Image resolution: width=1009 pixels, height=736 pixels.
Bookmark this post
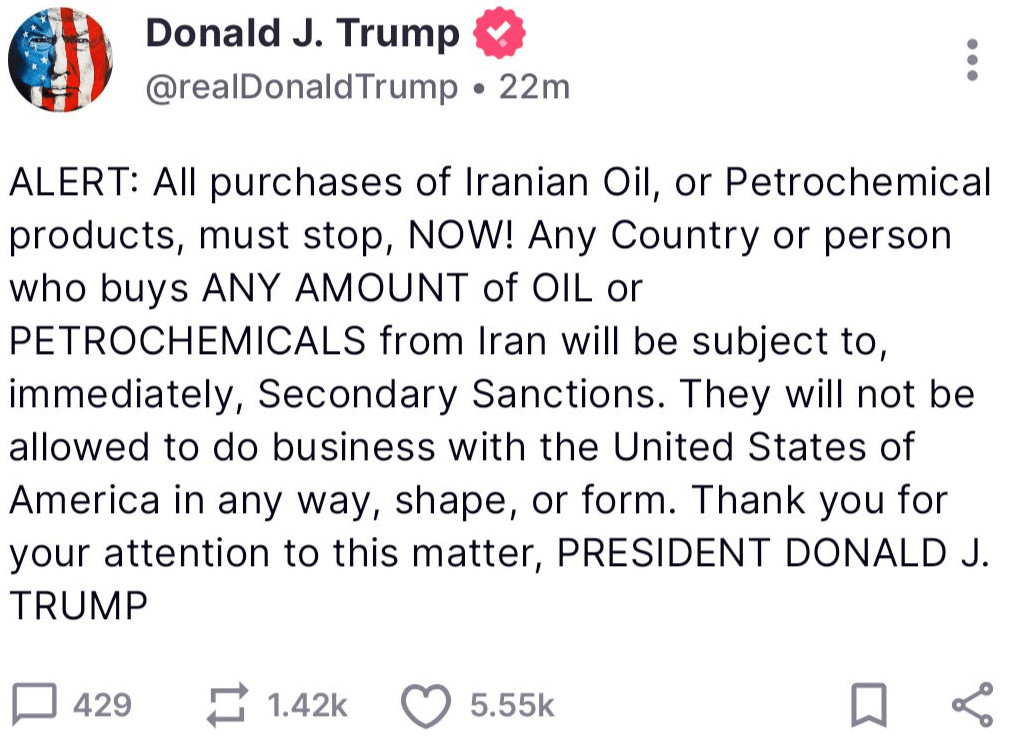pyautogui.click(x=868, y=706)
